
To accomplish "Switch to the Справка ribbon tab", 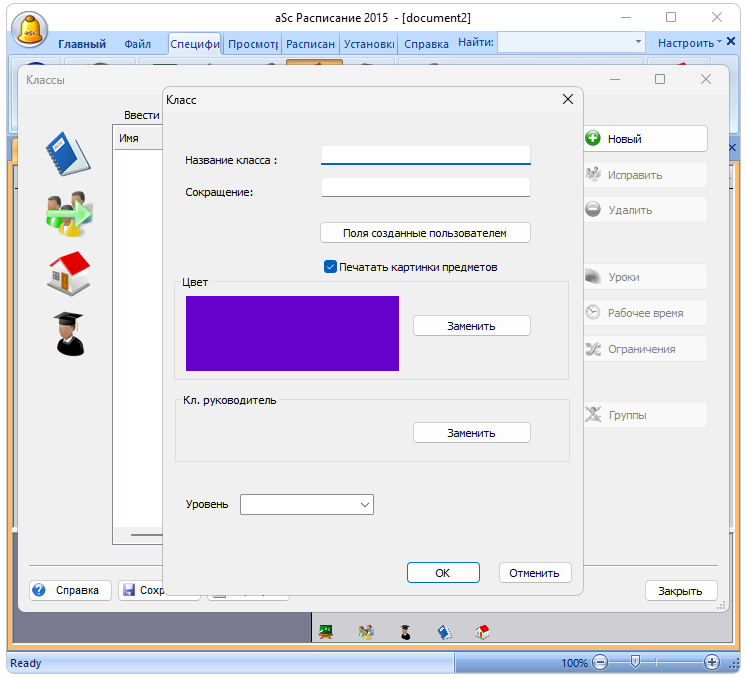I will pos(426,44).
